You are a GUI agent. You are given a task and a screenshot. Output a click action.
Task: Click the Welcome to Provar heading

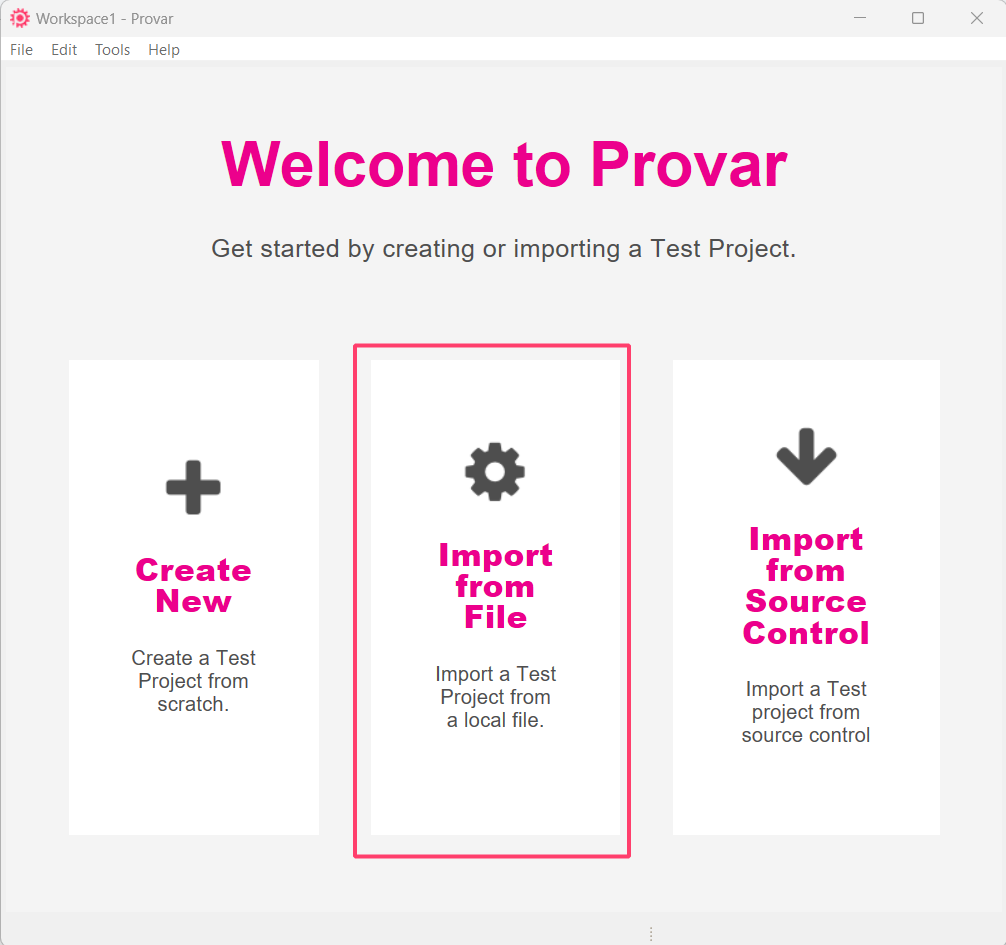coord(504,164)
